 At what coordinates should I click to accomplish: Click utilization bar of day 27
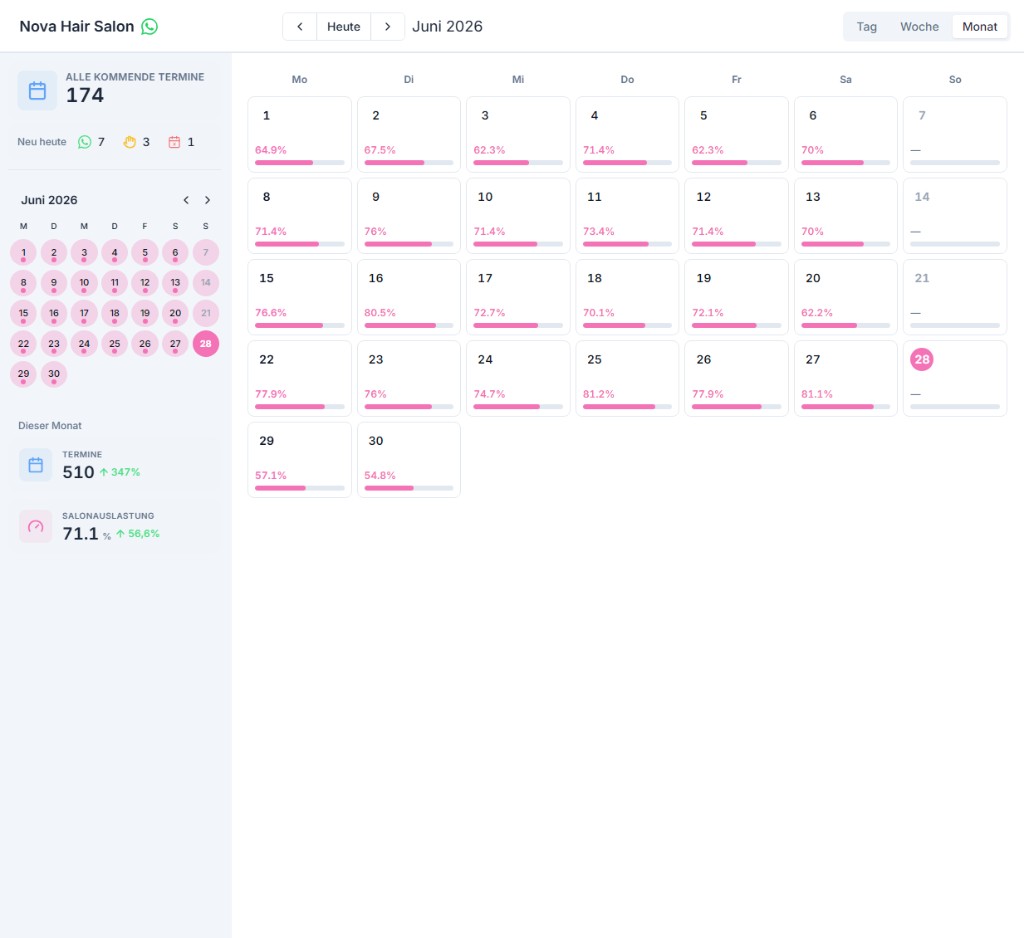point(845,407)
